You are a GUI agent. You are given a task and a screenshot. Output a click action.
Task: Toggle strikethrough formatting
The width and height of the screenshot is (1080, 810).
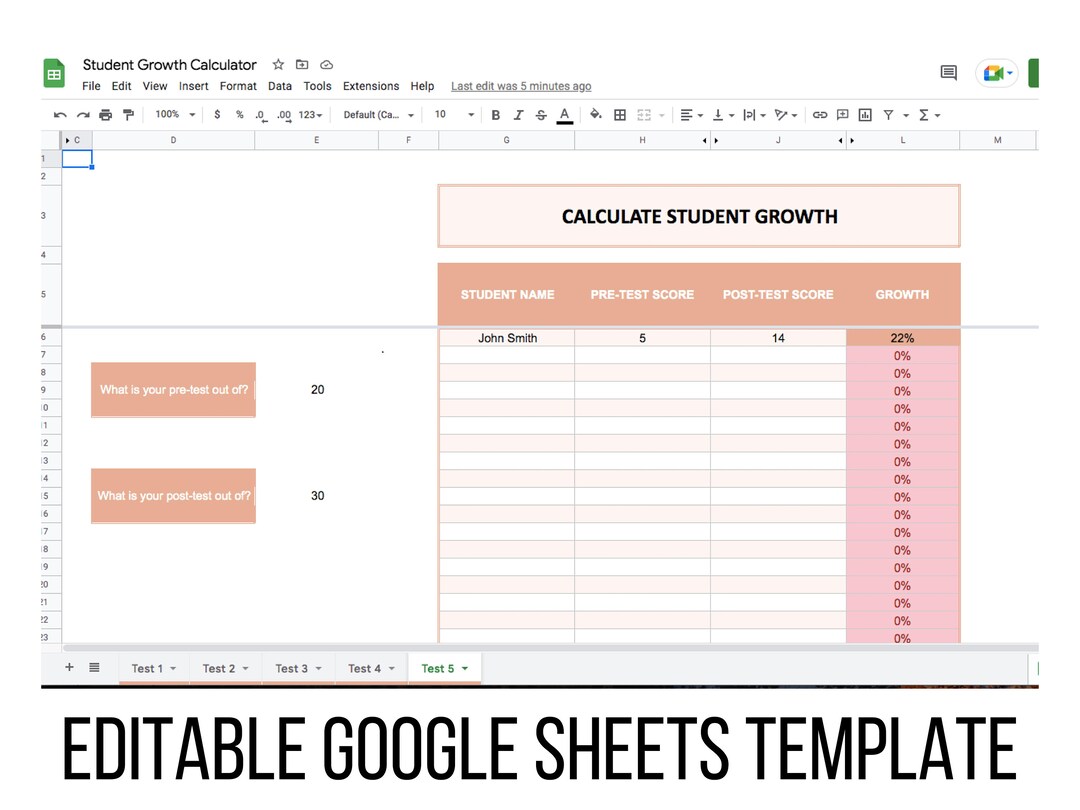pos(540,114)
